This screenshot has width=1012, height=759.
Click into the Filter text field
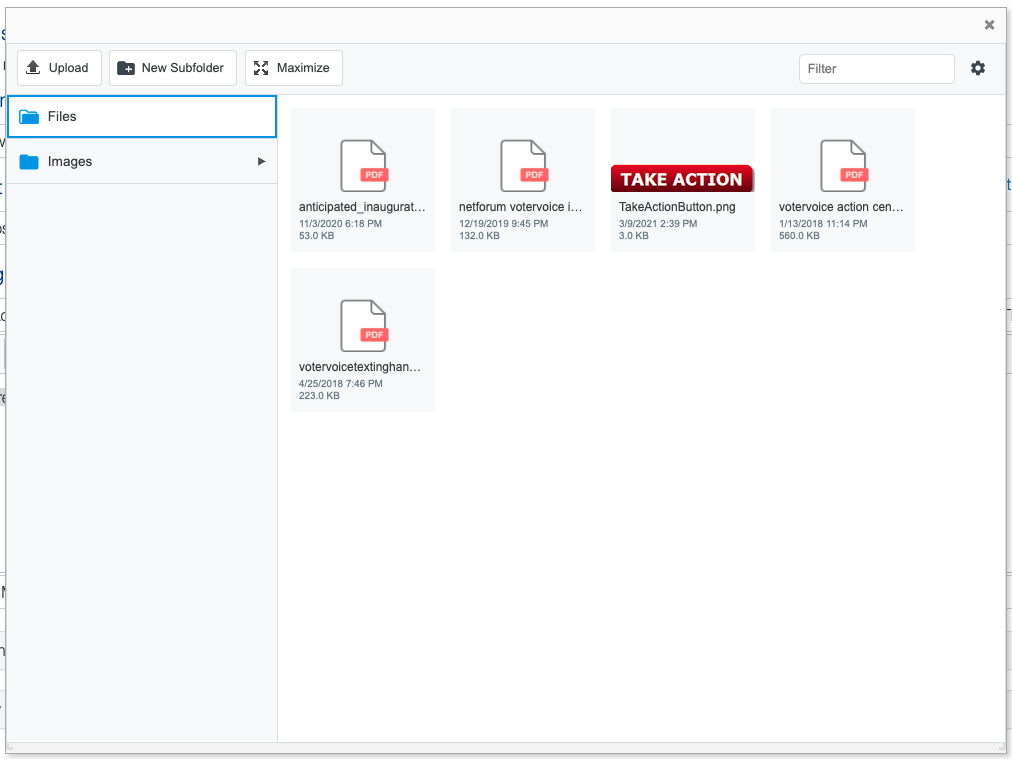point(876,69)
